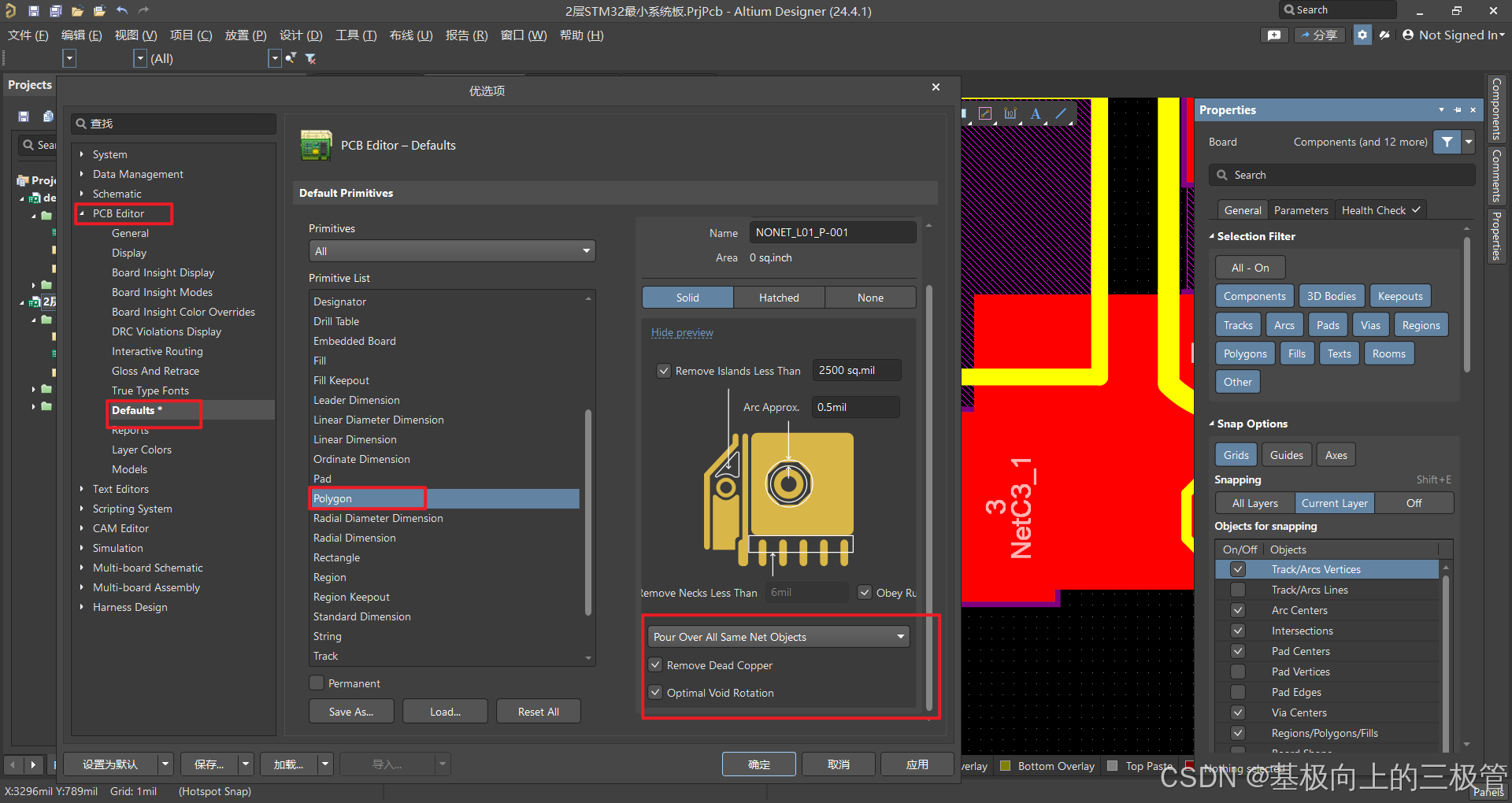
Task: Enable the Permanent checkbox
Action: [x=317, y=683]
